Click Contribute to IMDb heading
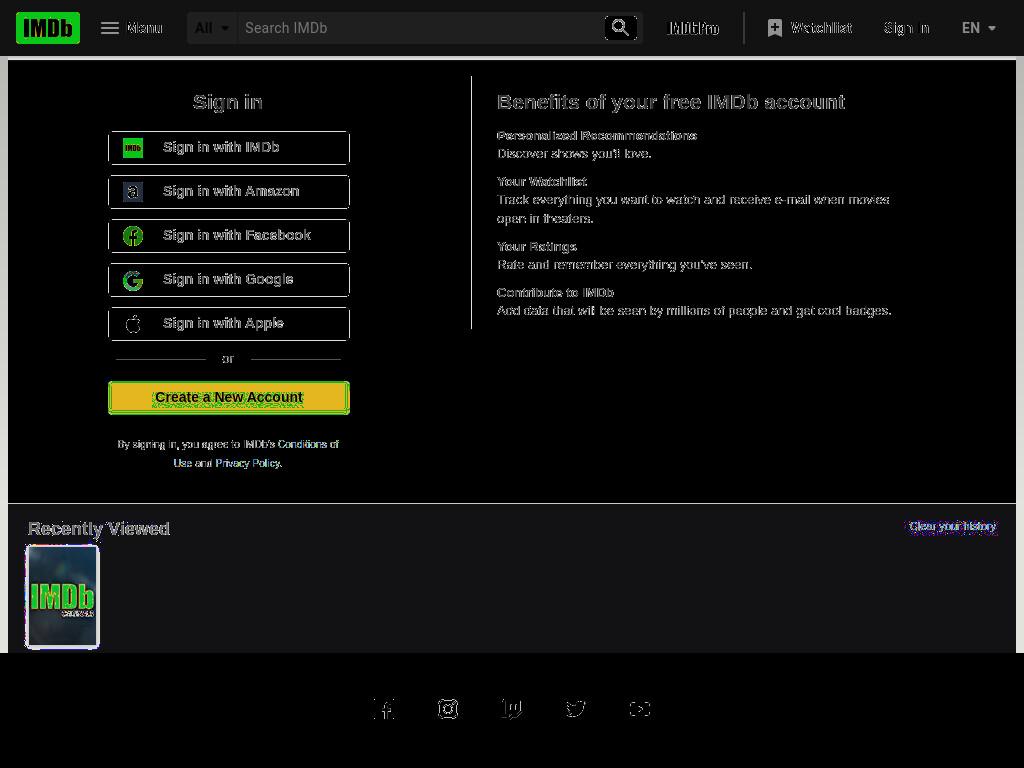Image resolution: width=1024 pixels, height=768 pixels. point(555,293)
